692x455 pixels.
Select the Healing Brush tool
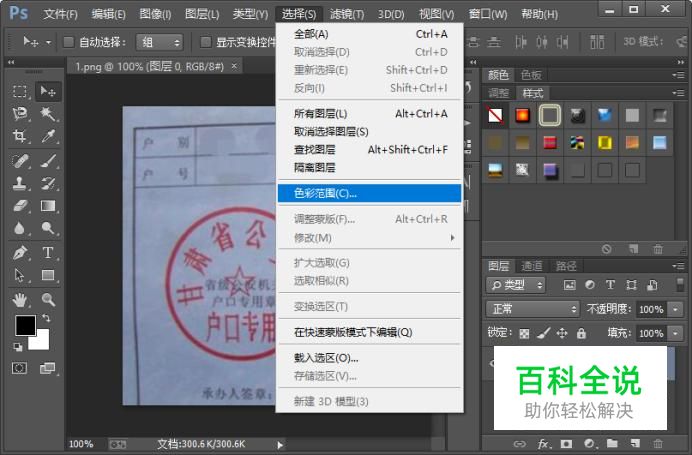pos(19,161)
